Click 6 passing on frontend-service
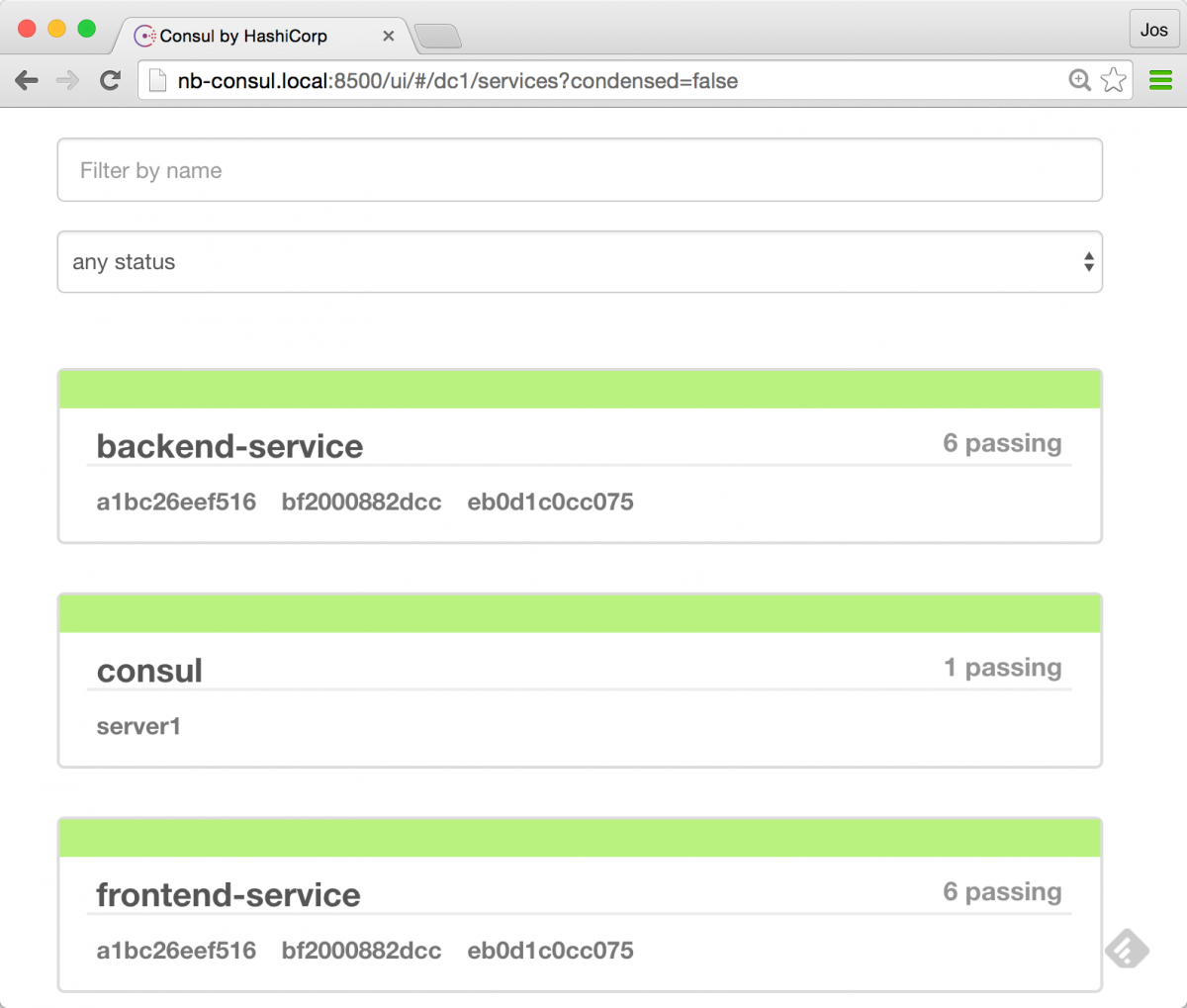1187x1008 pixels. point(1002,891)
